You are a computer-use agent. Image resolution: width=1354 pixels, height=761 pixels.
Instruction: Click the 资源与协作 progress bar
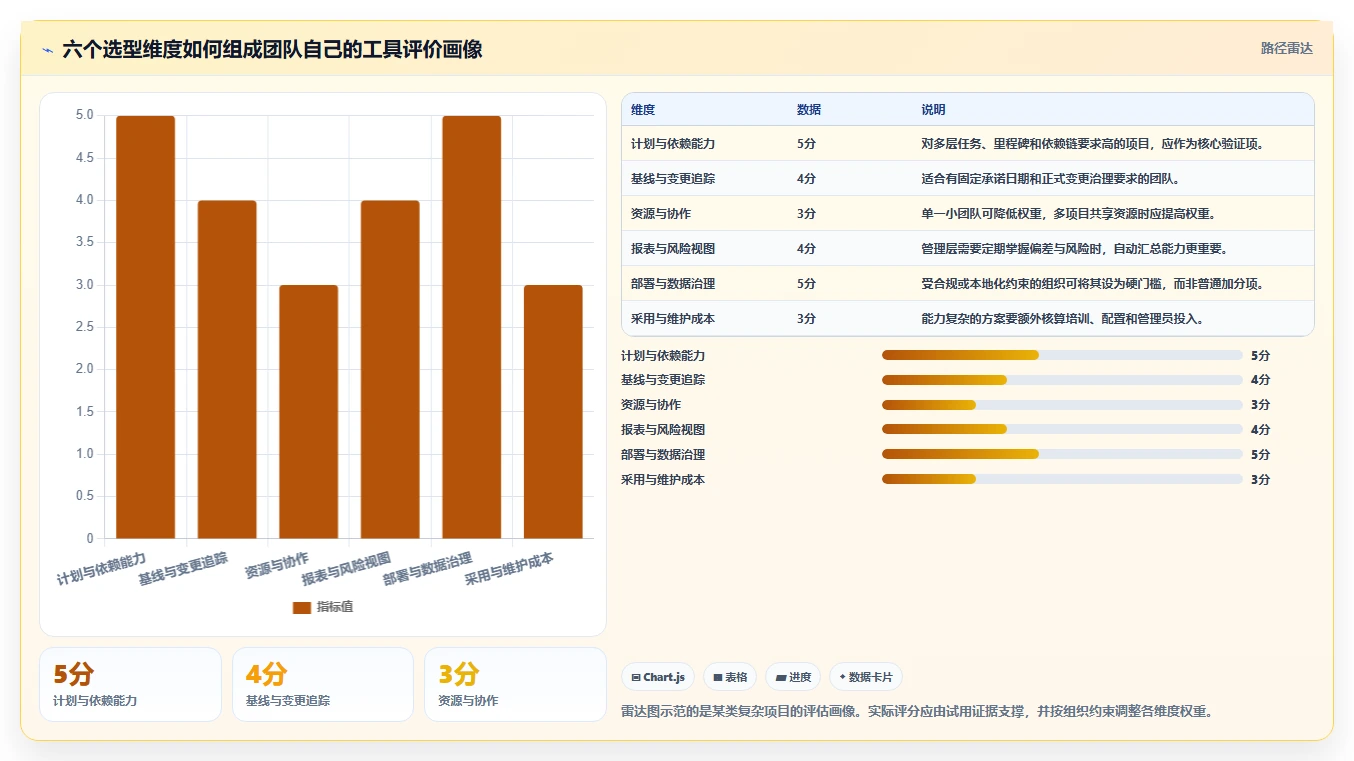pyautogui.click(x=1062, y=405)
